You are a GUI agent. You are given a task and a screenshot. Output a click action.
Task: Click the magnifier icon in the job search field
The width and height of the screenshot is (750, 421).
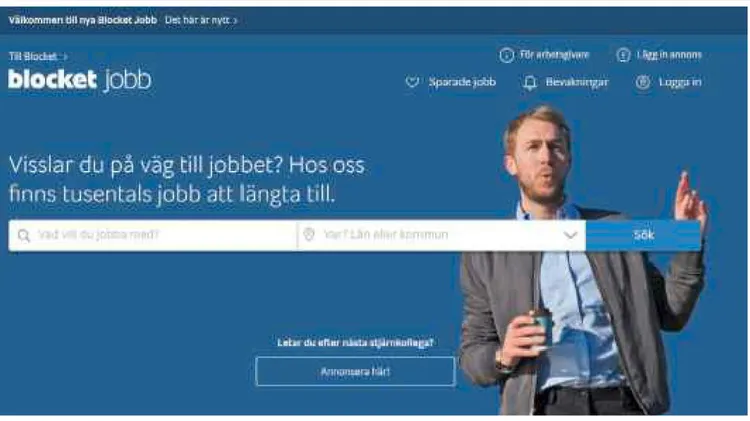24,235
